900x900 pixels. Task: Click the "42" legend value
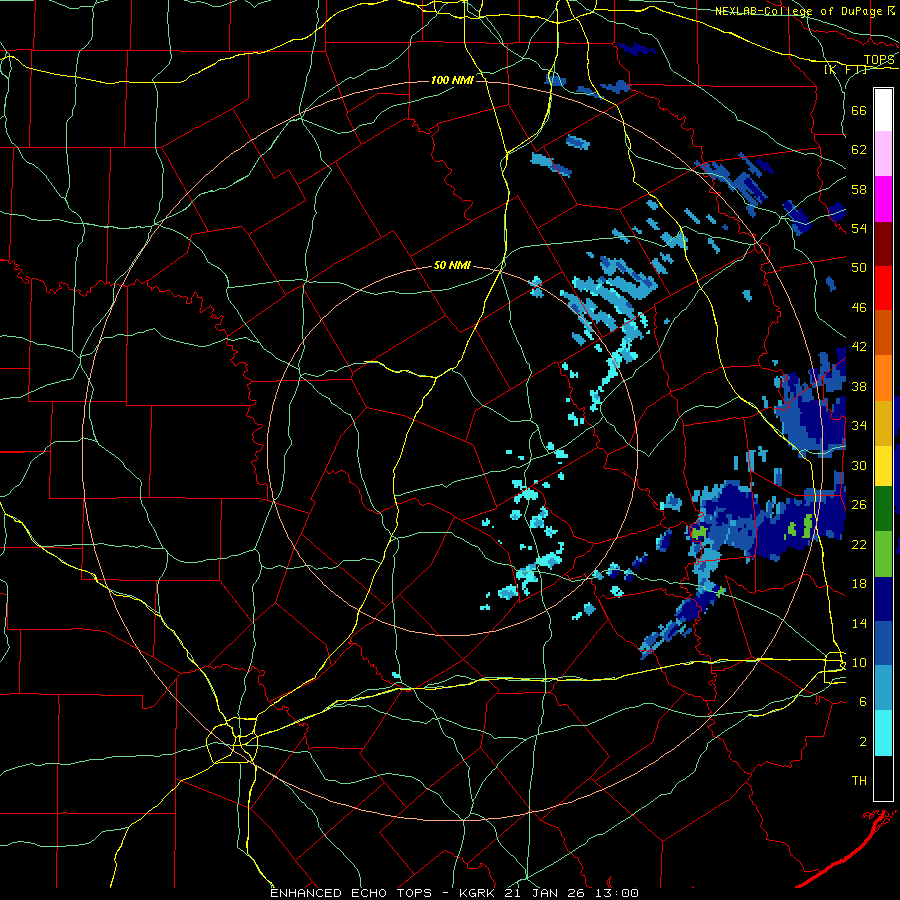coord(859,347)
